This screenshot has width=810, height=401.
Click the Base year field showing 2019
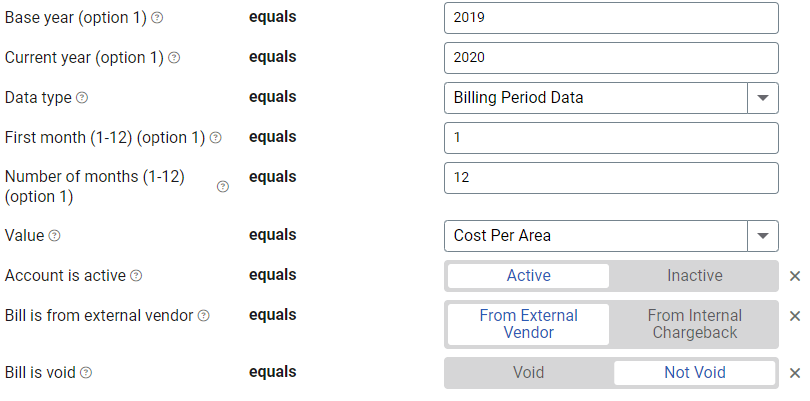coord(611,18)
